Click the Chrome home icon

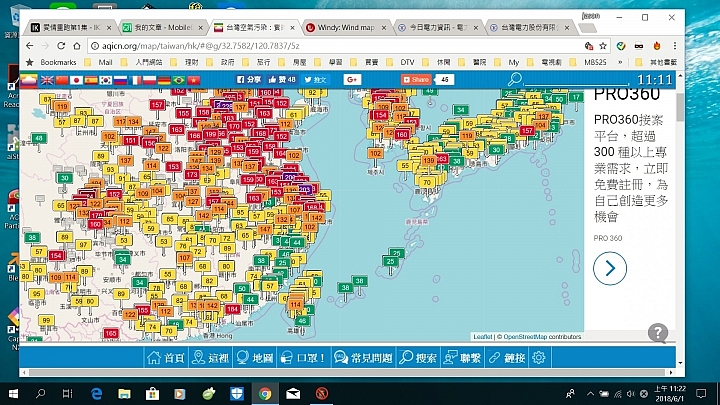click(x=77, y=46)
